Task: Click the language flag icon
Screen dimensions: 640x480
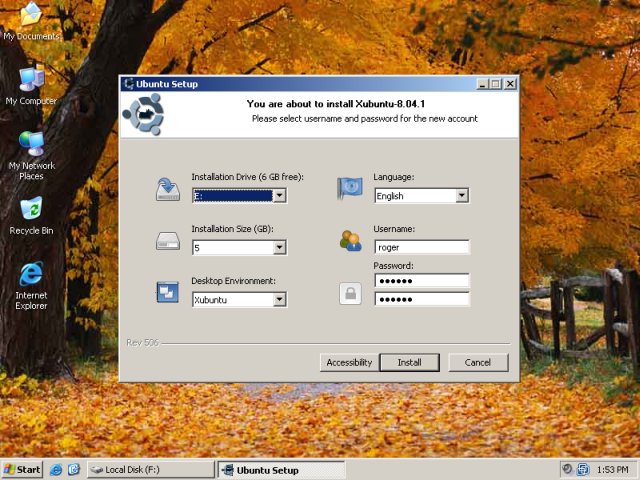Action: pyautogui.click(x=350, y=188)
